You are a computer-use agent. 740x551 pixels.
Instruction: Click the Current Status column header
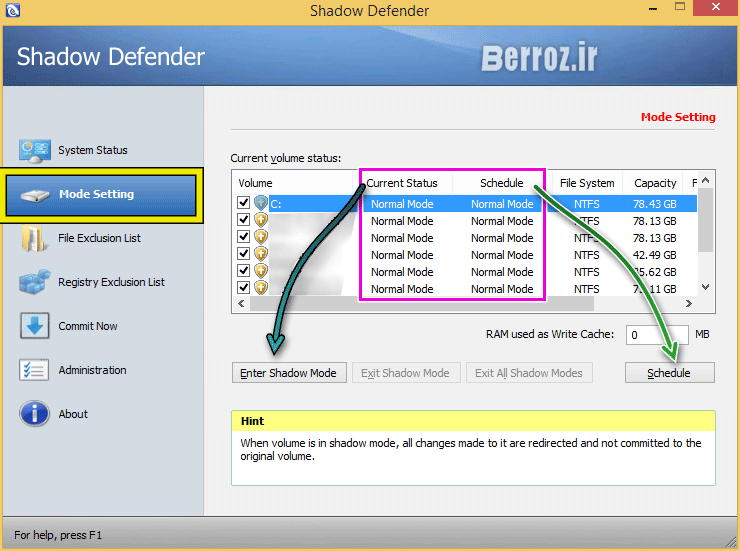(x=402, y=183)
